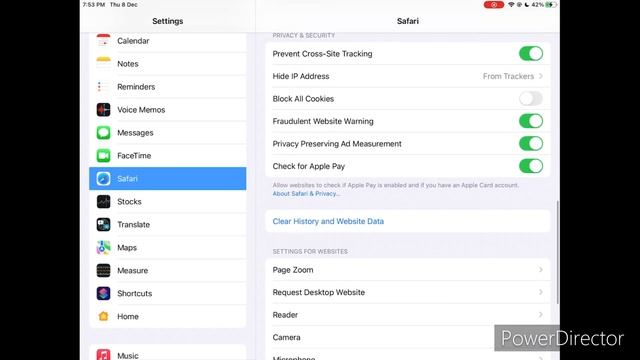Tap the Request Desktop Website label
The width and height of the screenshot is (640, 360).
tap(319, 292)
